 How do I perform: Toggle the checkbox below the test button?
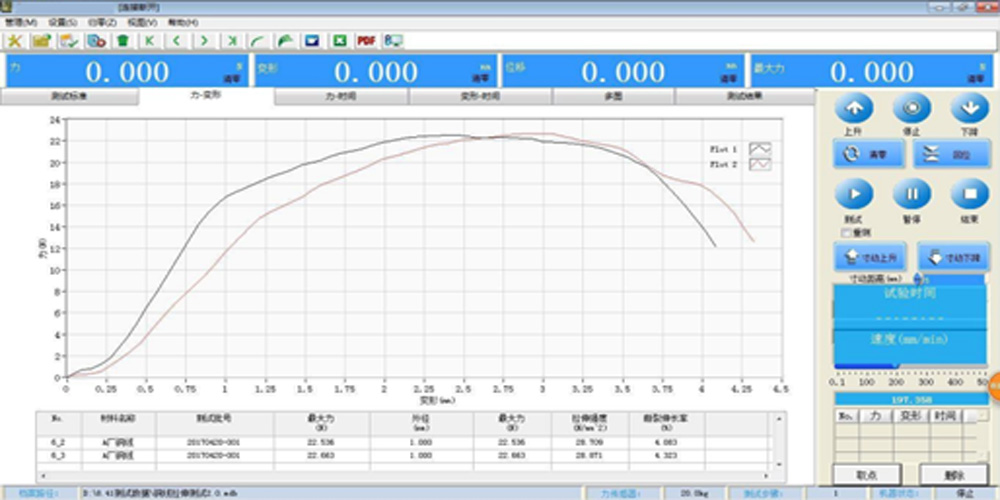coord(846,232)
